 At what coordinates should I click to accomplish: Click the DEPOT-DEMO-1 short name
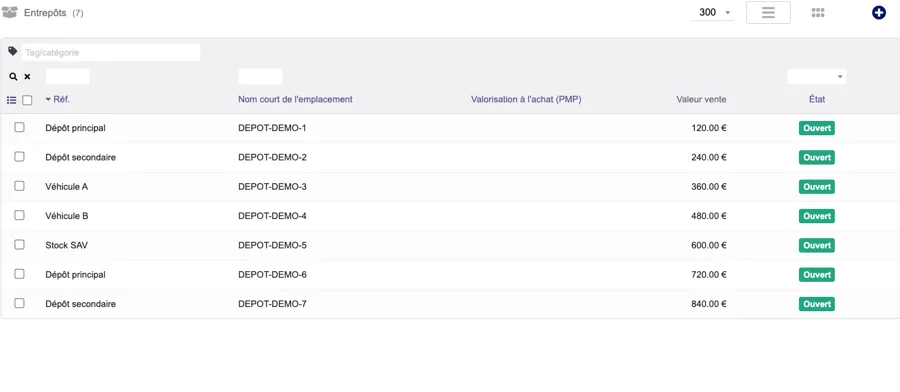pyautogui.click(x=272, y=128)
